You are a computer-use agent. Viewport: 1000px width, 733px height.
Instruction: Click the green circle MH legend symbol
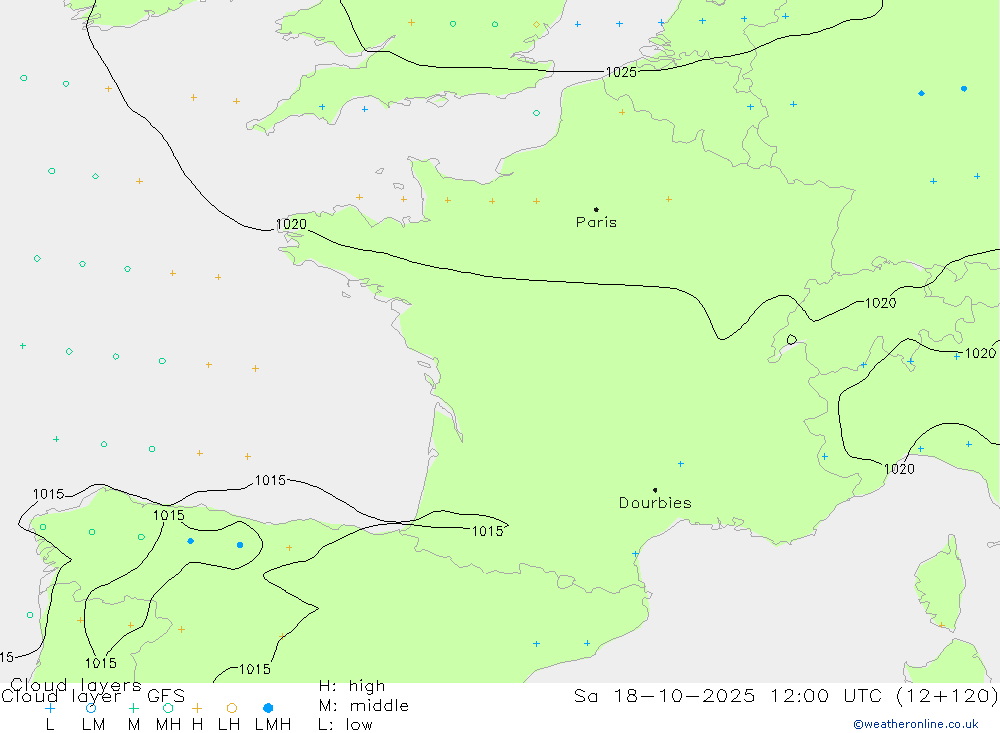coord(168,708)
